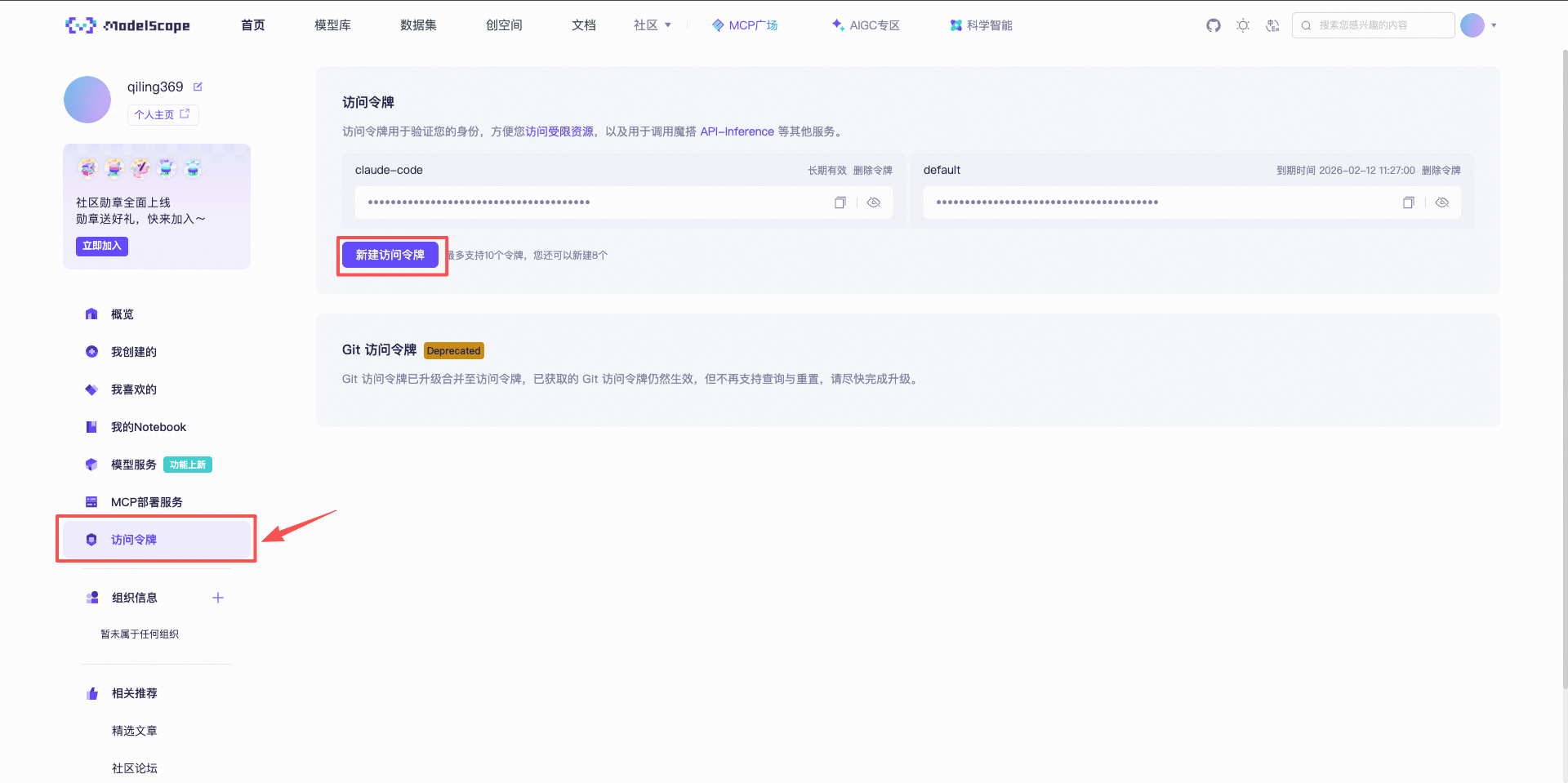The image size is (1568, 783).
Task: Click the 新建访问令牌 button
Action: 391,254
